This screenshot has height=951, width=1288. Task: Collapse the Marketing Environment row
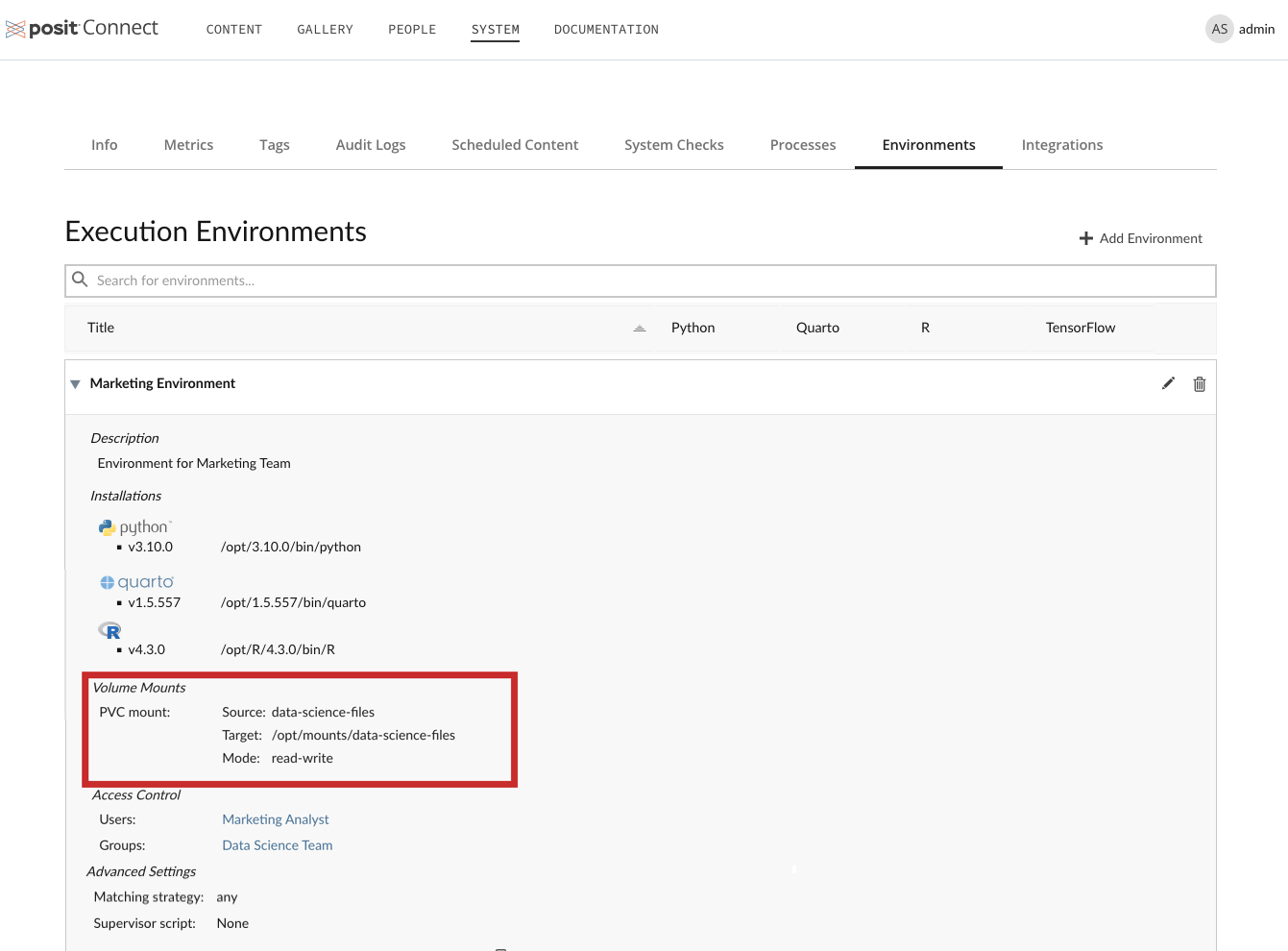(75, 384)
